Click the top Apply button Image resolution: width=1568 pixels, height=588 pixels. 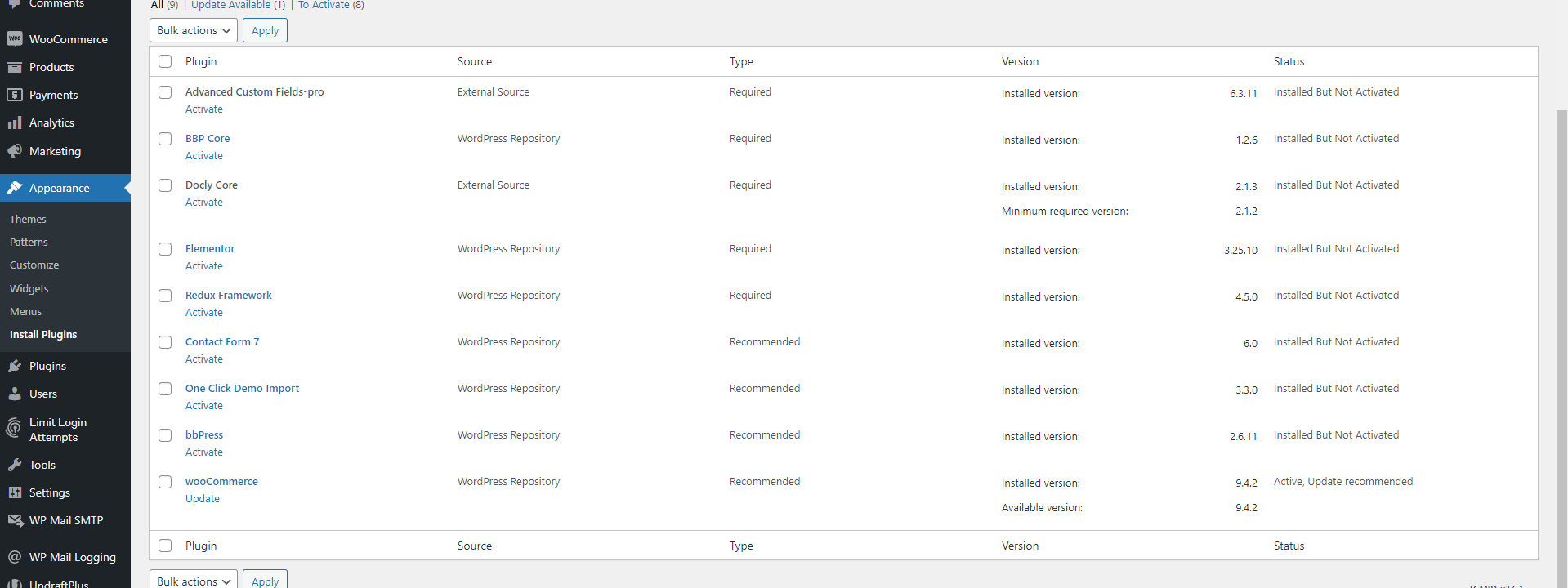coord(265,30)
